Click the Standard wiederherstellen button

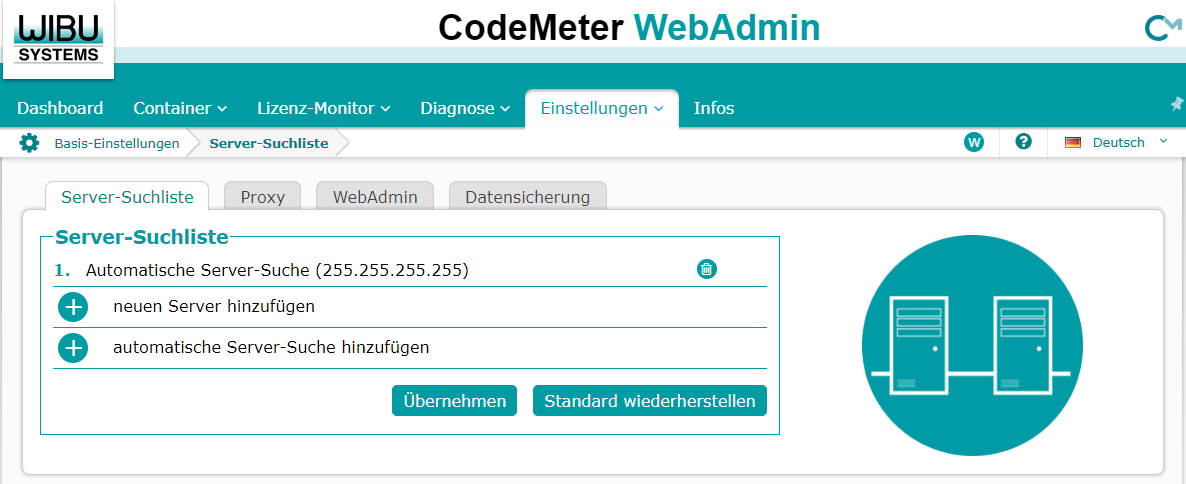(650, 401)
